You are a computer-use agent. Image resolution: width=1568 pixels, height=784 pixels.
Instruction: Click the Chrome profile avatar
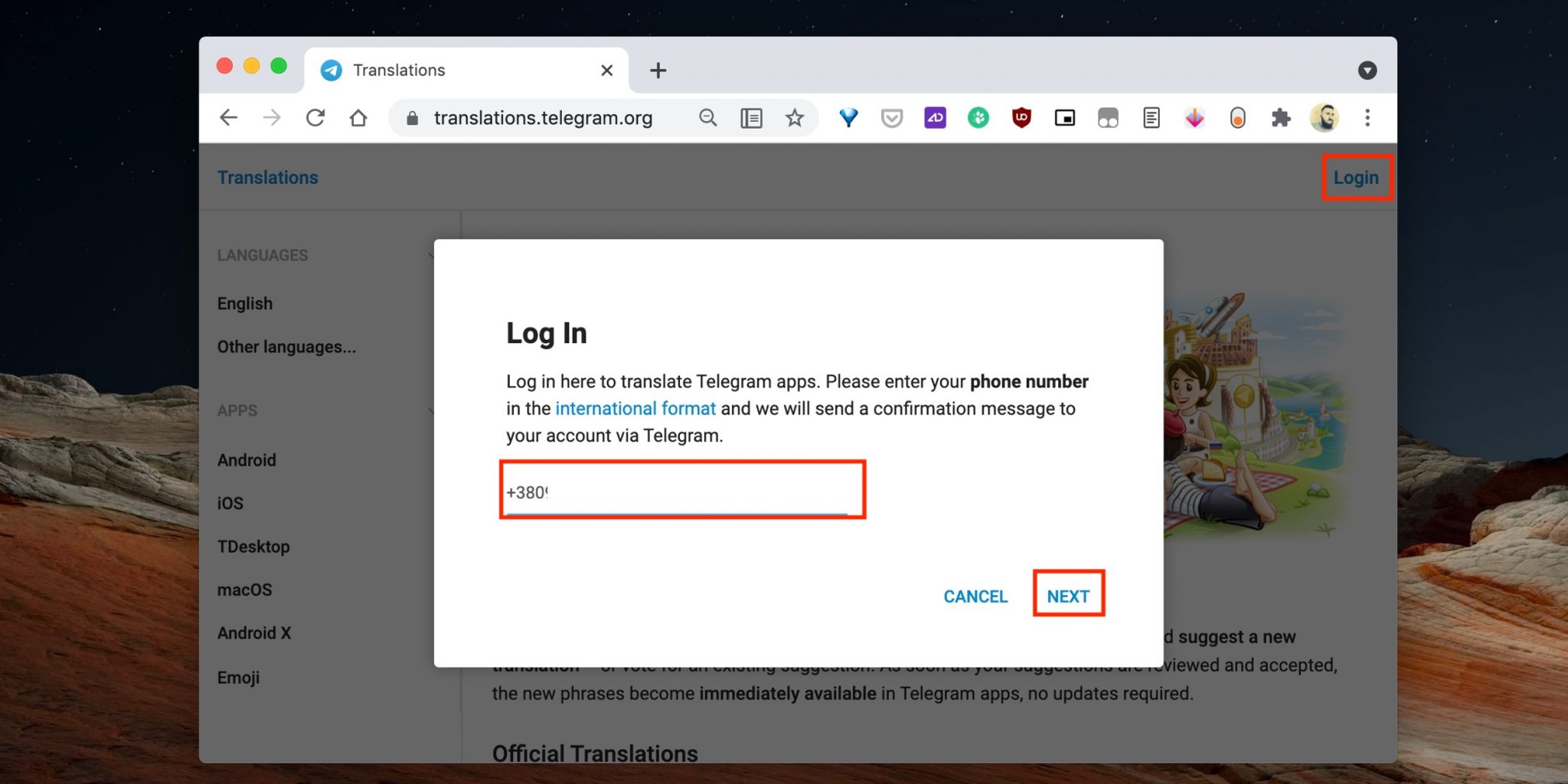1324,118
